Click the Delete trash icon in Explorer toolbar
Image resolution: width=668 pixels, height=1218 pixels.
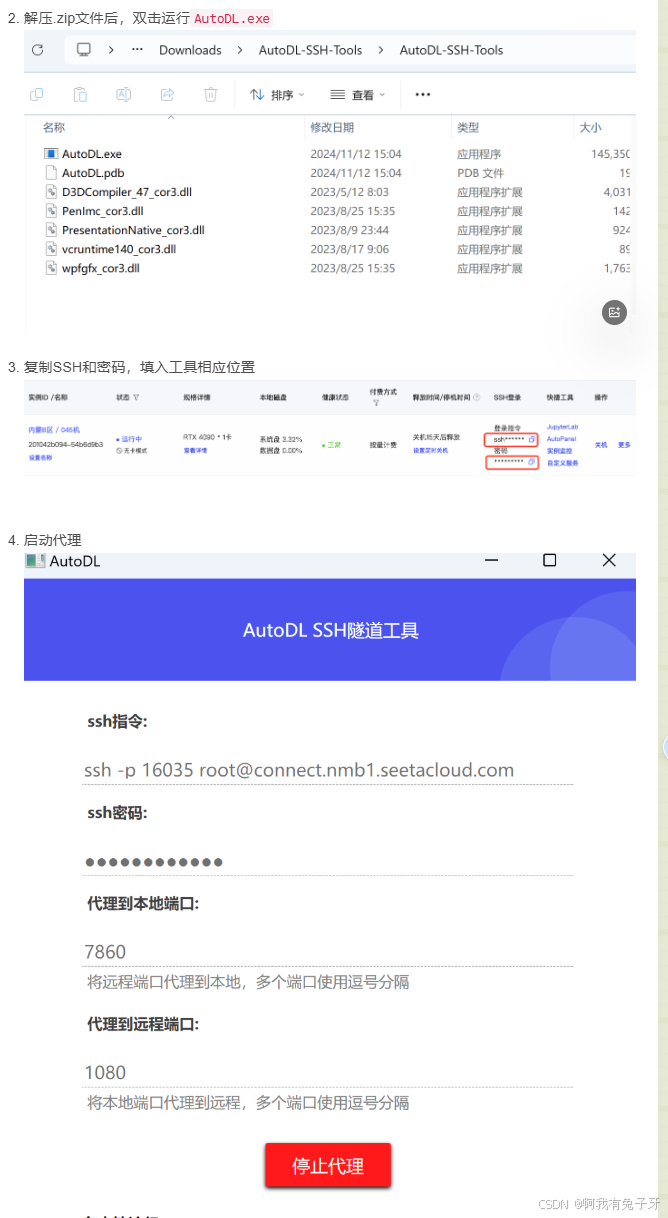[x=210, y=95]
